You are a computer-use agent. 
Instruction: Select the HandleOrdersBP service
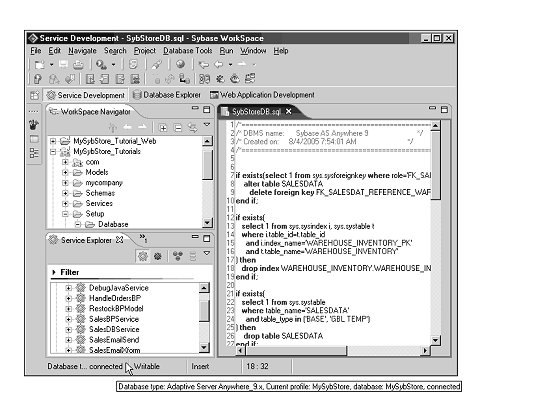(115, 298)
